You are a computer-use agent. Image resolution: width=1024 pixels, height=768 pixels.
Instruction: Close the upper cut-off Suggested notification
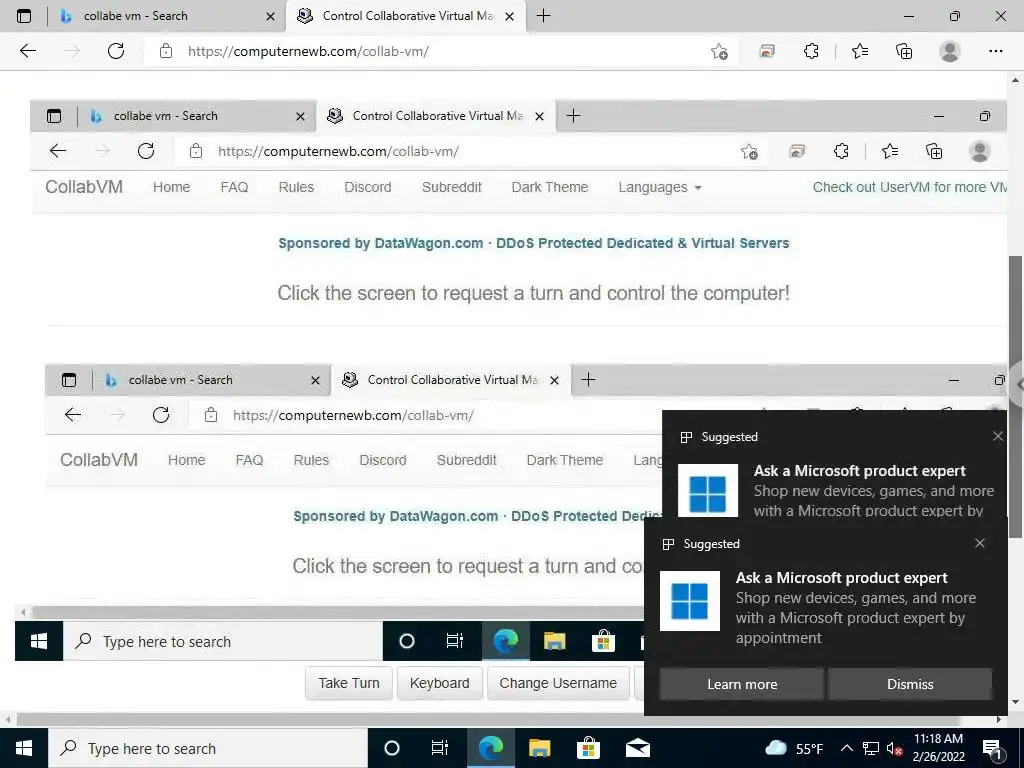click(x=998, y=436)
